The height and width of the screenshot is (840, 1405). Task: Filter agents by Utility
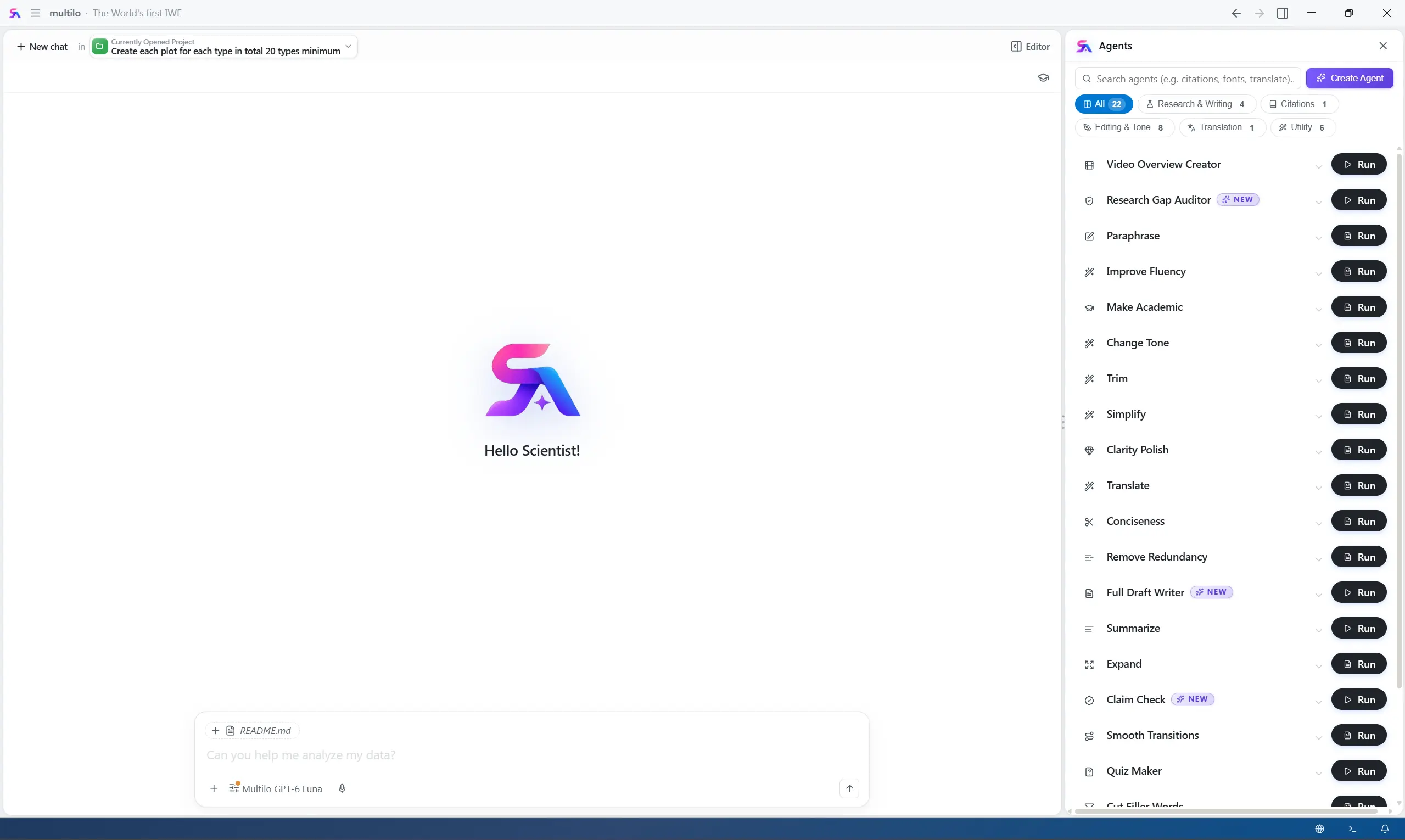pyautogui.click(x=1302, y=127)
